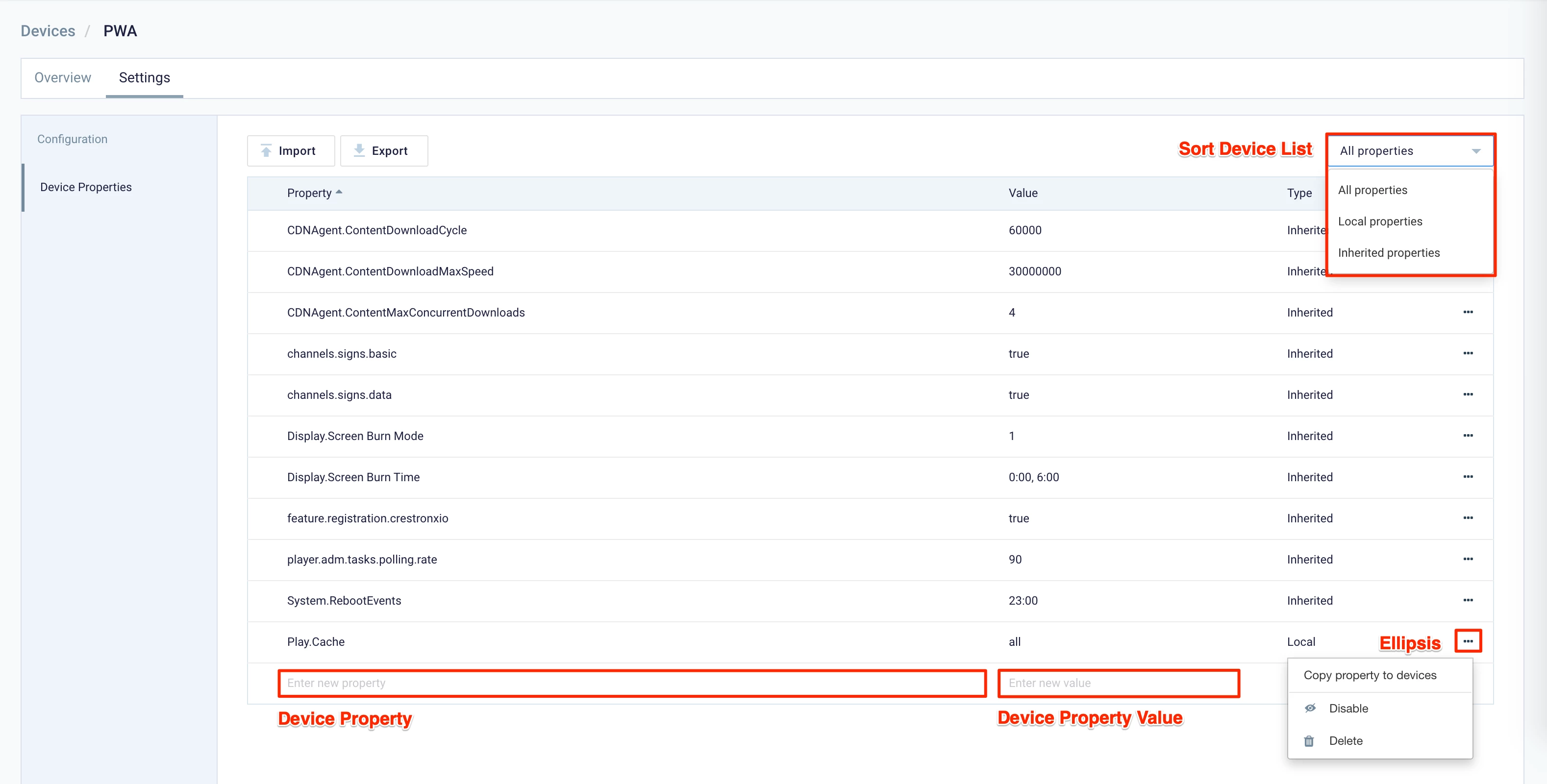This screenshot has width=1547, height=784.
Task: Click the Export download icon
Action: click(359, 151)
